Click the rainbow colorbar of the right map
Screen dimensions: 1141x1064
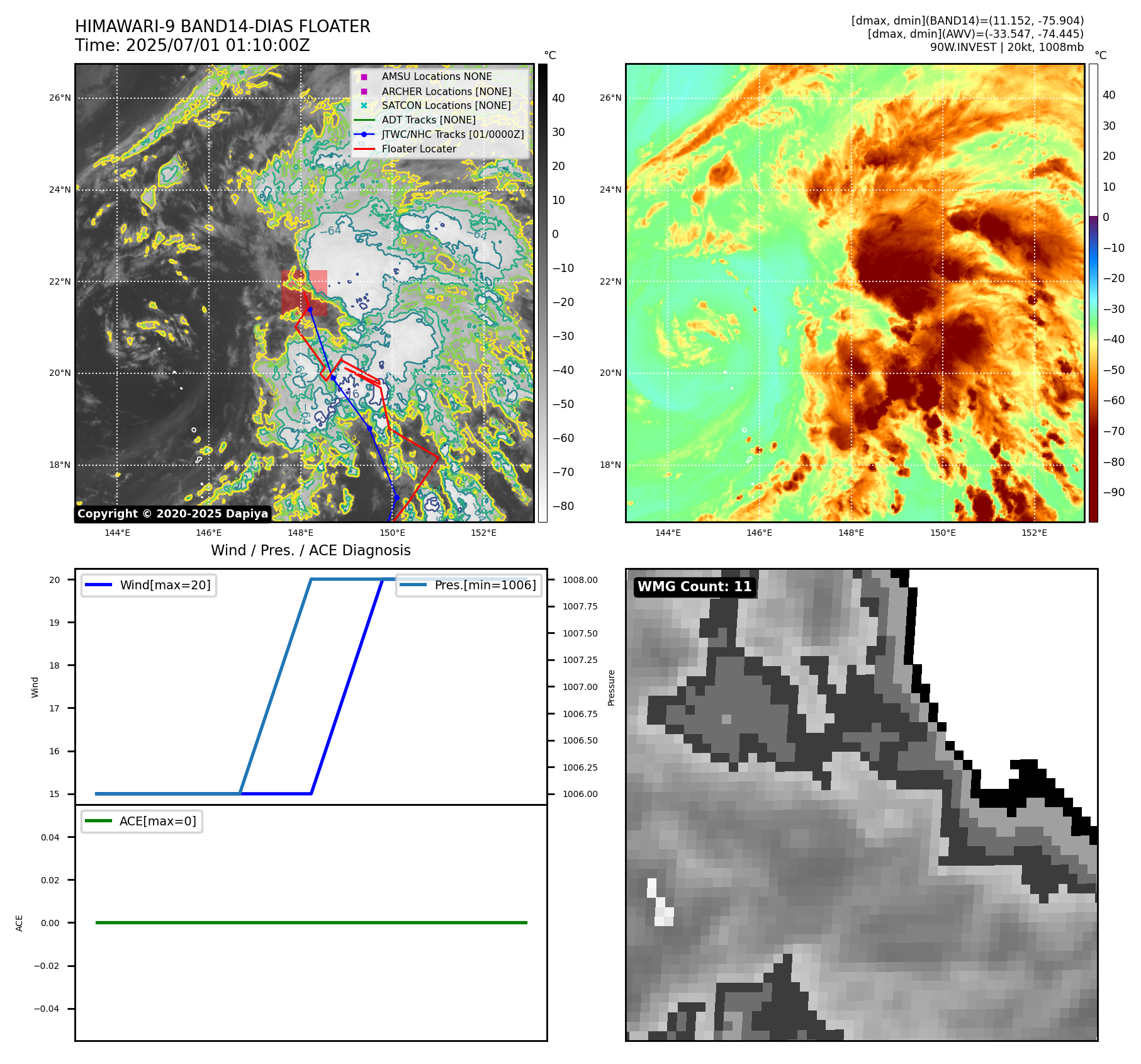click(1093, 293)
